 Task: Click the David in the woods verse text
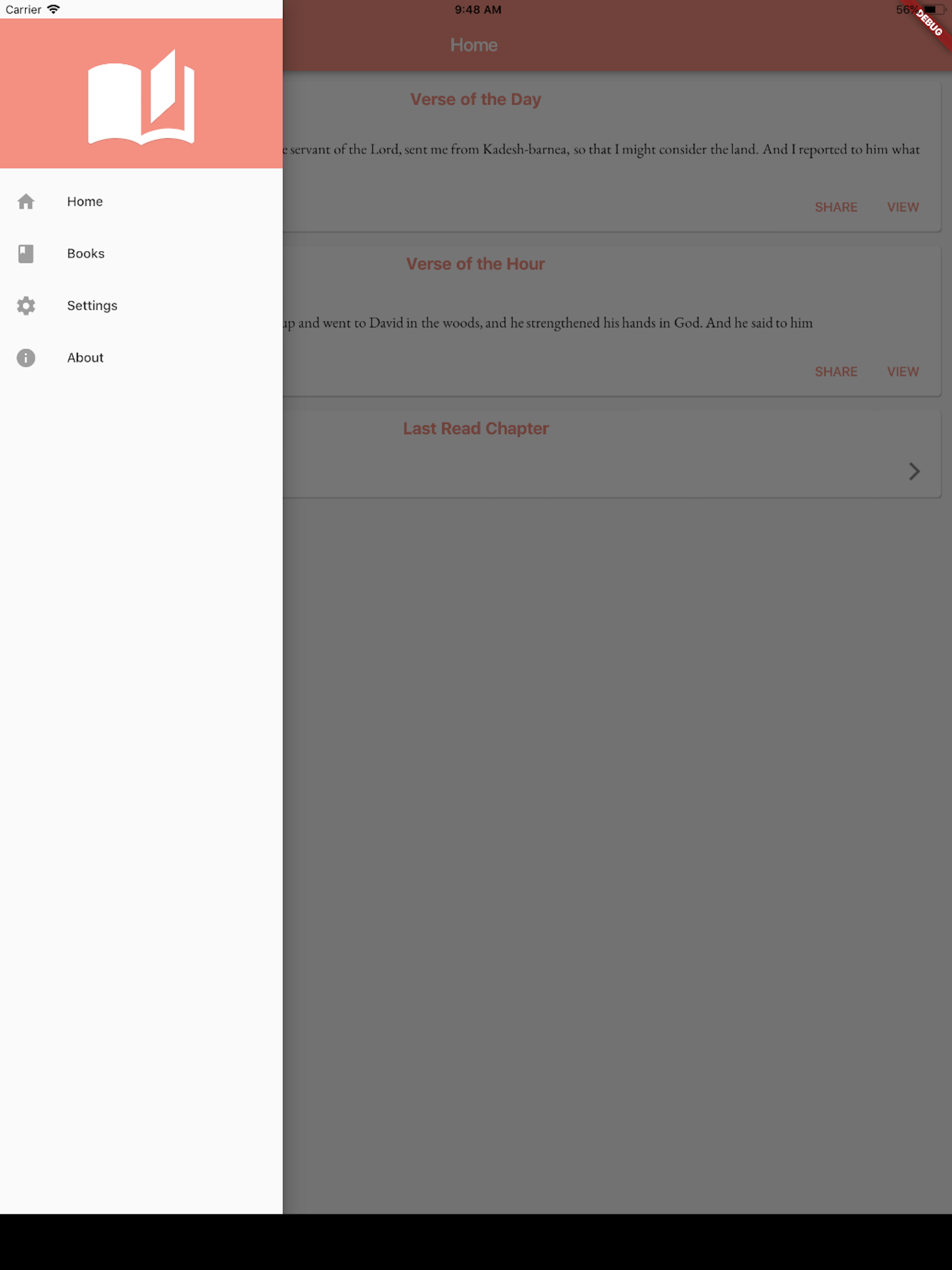point(548,323)
